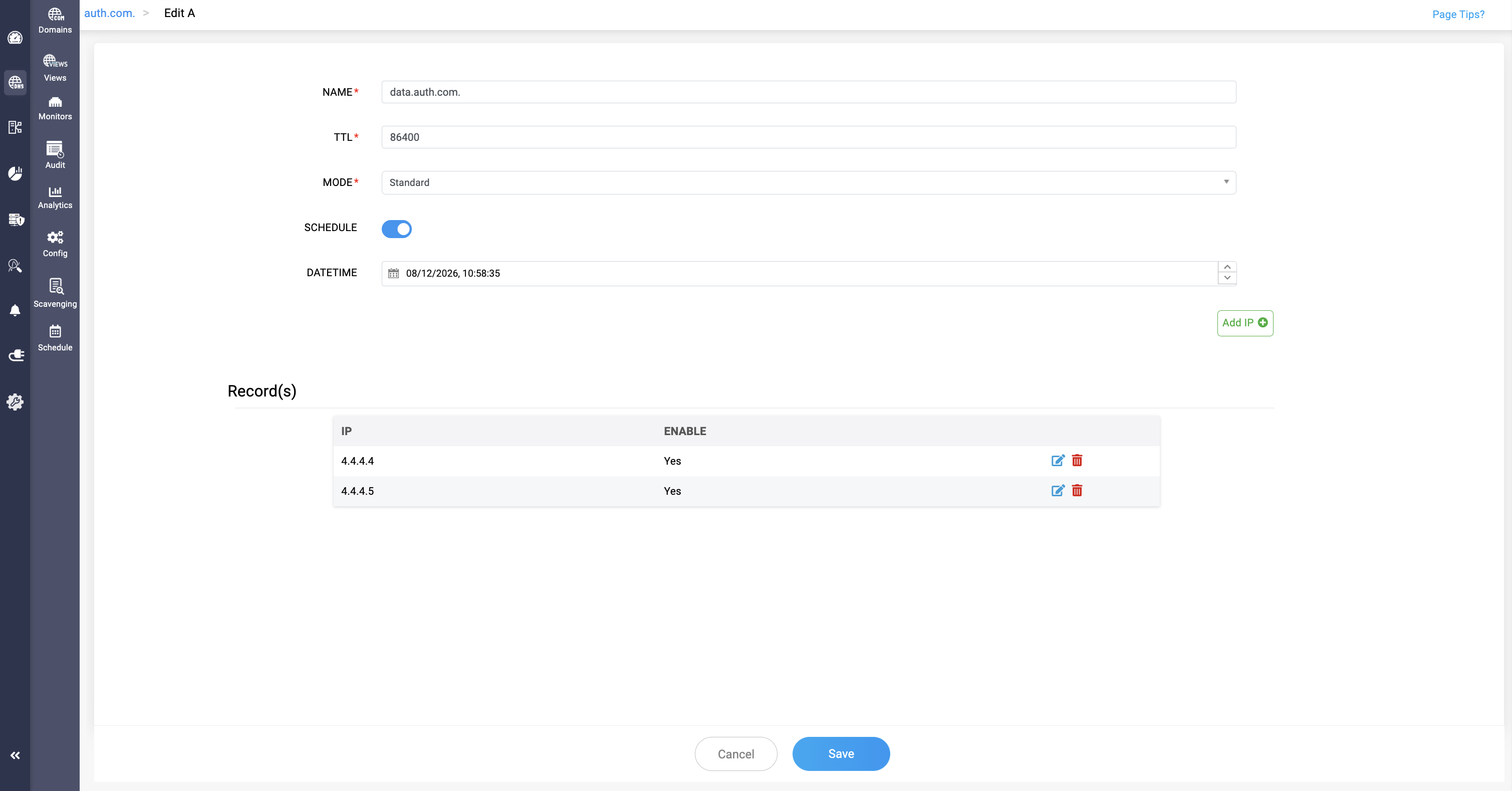Open the Scavenging section
The height and width of the screenshot is (791, 1512).
coord(55,293)
